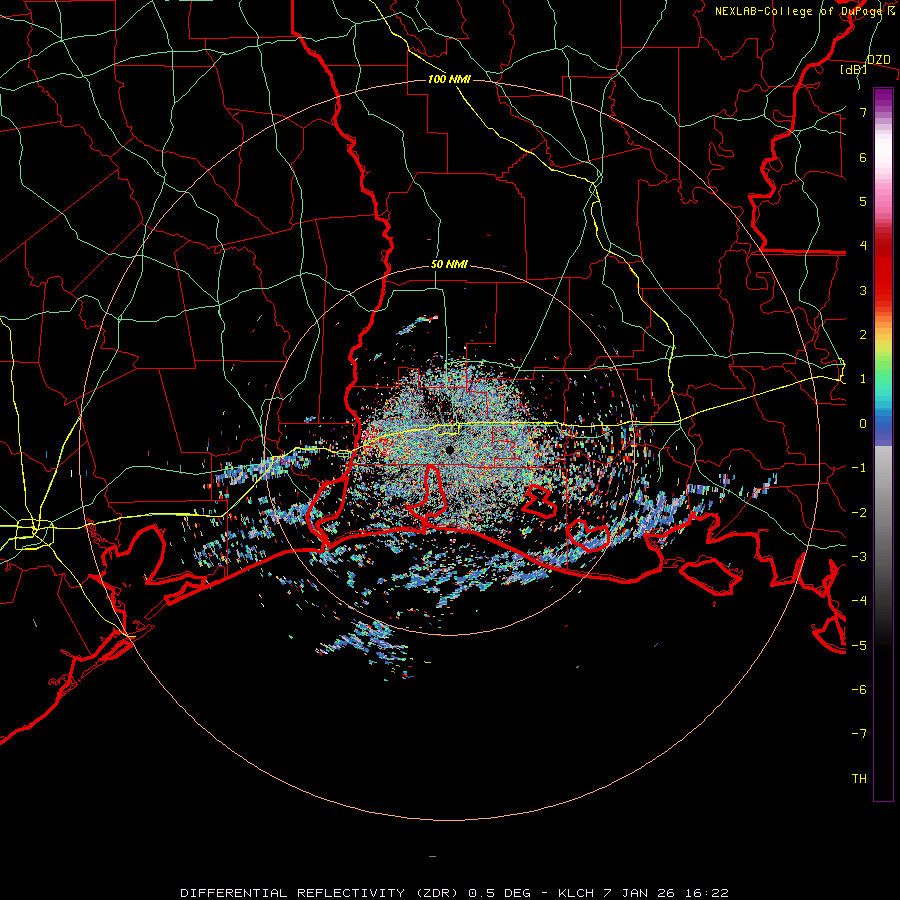Click the -1 value on the color scale
900x900 pixels.
859,468
